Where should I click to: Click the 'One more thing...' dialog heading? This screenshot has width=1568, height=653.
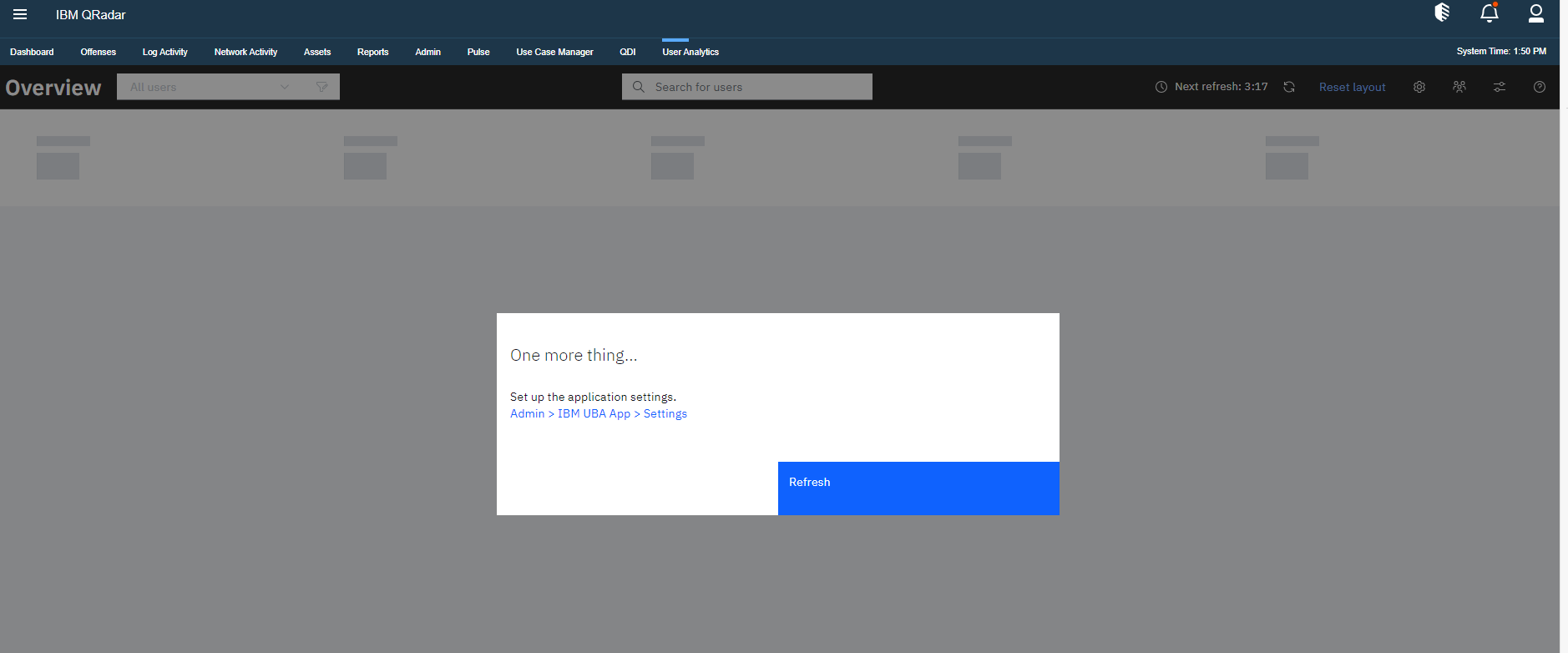[x=574, y=355]
